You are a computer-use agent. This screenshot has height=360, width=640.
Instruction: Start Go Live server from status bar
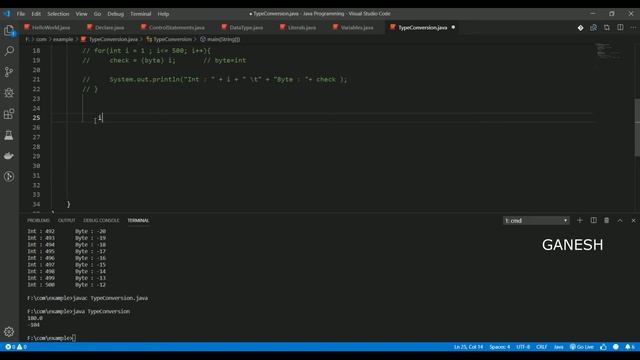582,347
